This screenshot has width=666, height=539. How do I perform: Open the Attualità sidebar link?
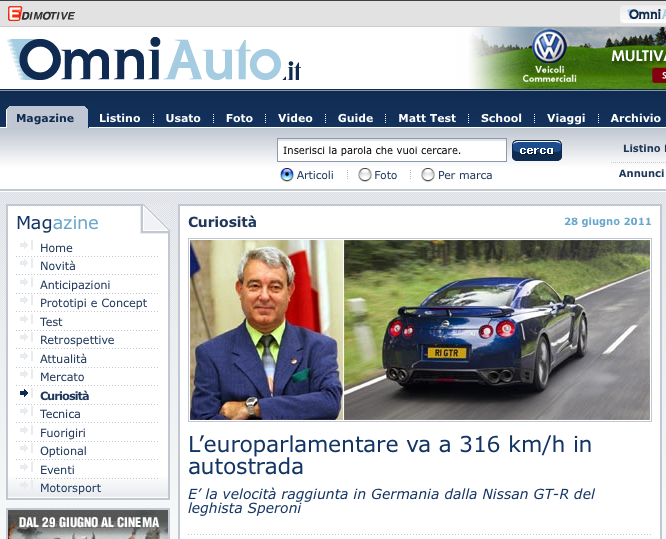pyautogui.click(x=63, y=358)
